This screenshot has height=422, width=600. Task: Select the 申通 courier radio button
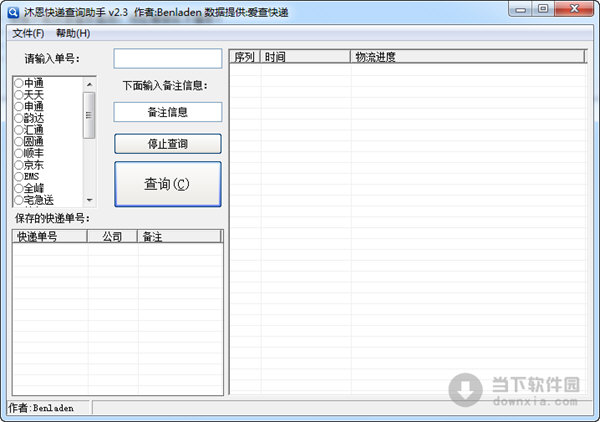(x=19, y=106)
